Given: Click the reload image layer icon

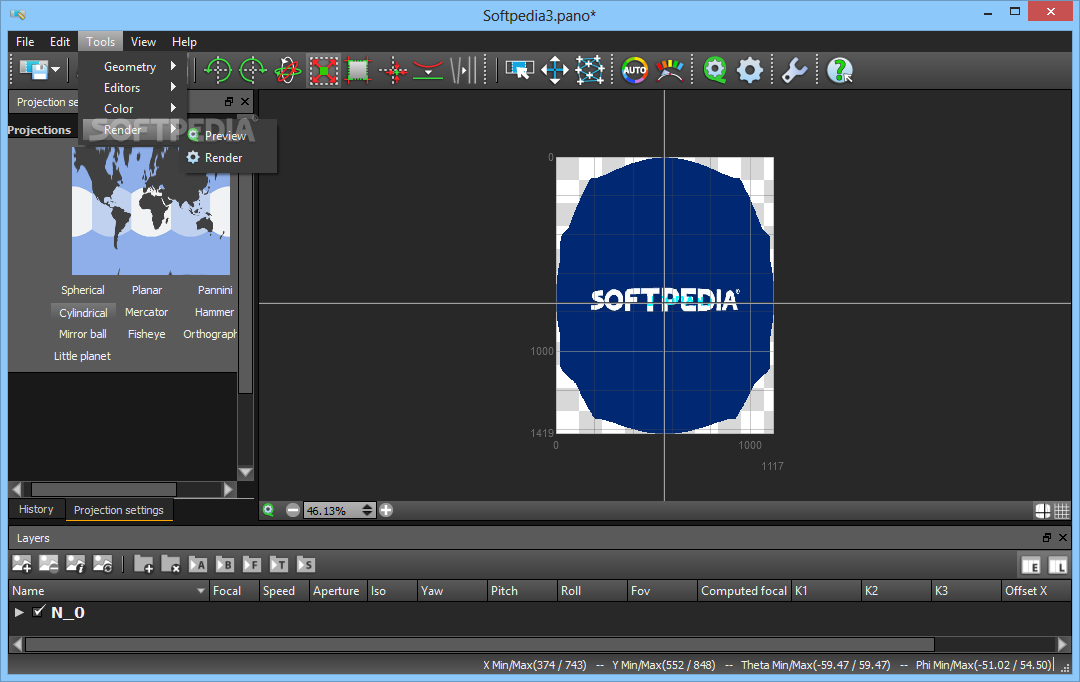Looking at the screenshot, I should point(102,564).
